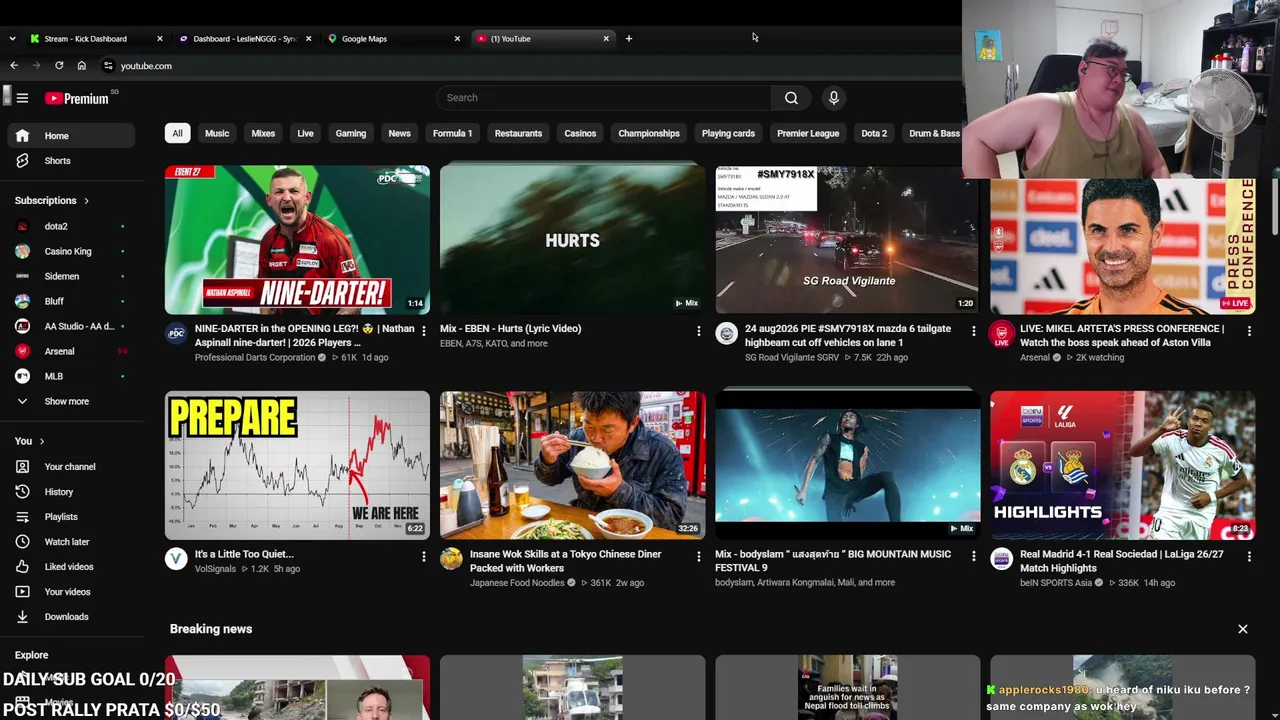Select the Casinos filter chip

point(580,133)
